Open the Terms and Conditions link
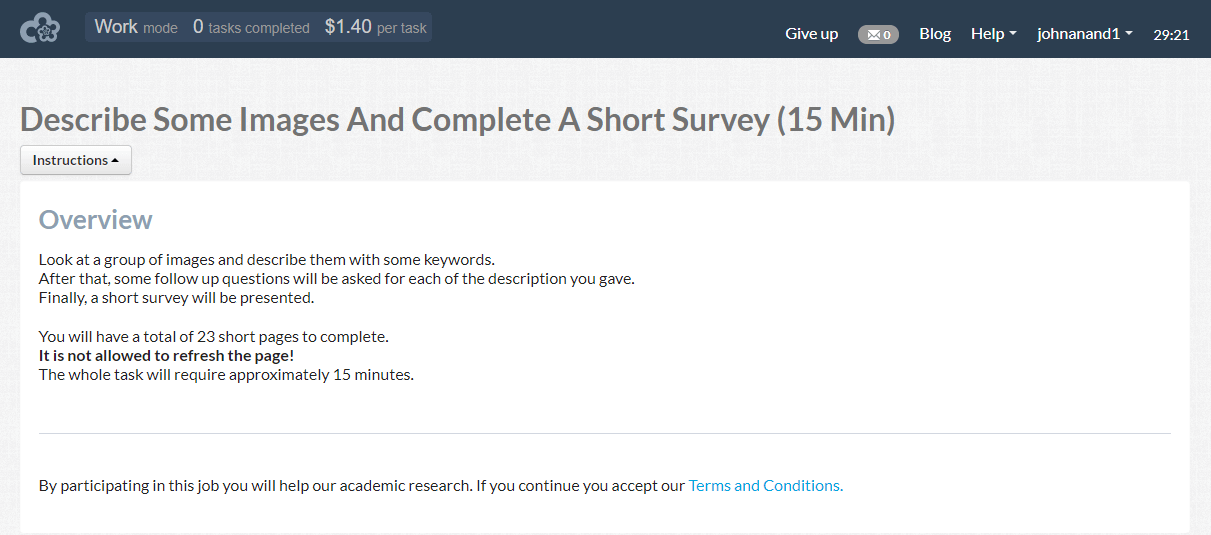 [766, 486]
